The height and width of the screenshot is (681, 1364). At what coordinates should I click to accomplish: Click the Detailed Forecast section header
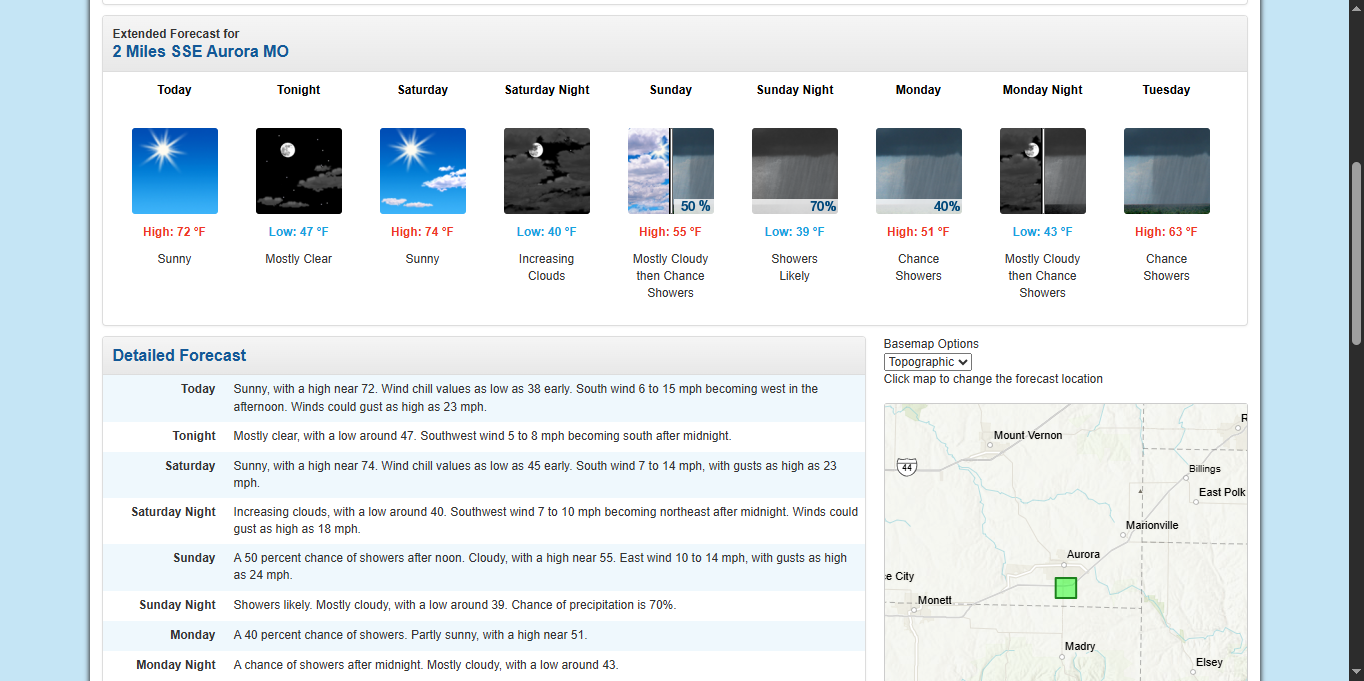179,355
